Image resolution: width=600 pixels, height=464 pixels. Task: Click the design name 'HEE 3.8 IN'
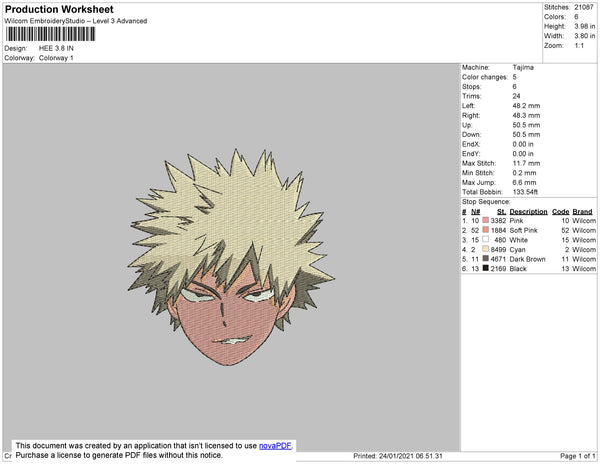pos(56,48)
